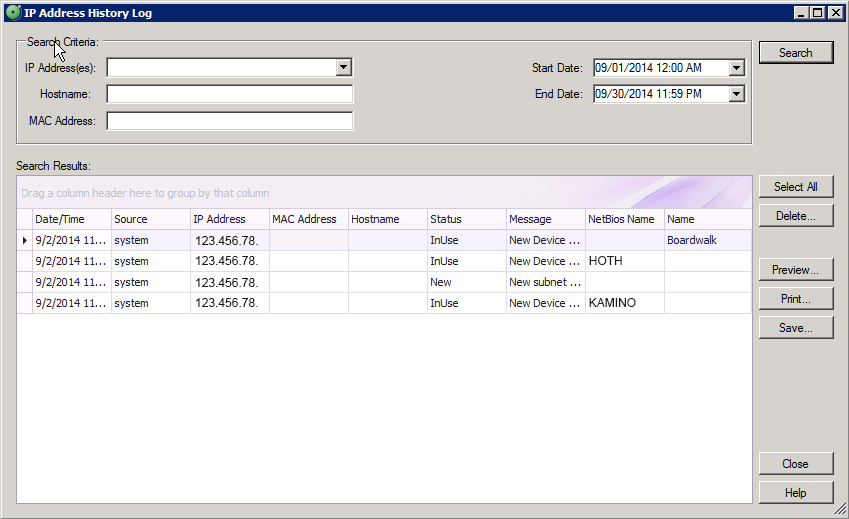Click the Delete... button

pyautogui.click(x=795, y=216)
